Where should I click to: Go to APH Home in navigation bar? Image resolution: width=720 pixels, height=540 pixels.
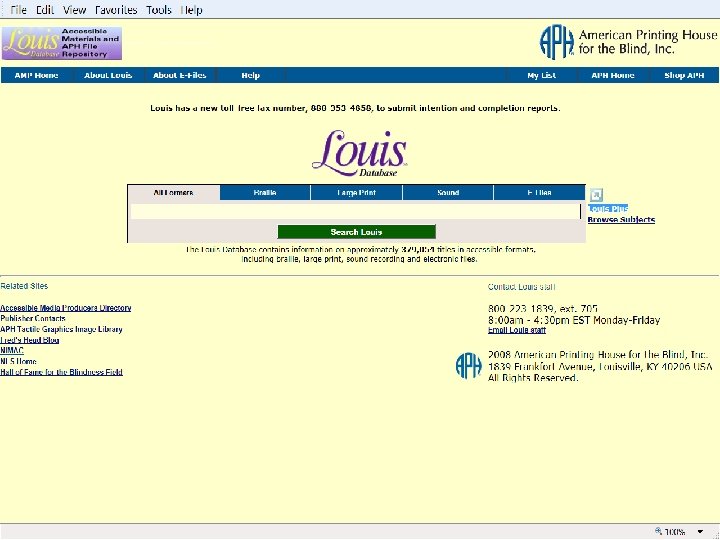tap(613, 75)
